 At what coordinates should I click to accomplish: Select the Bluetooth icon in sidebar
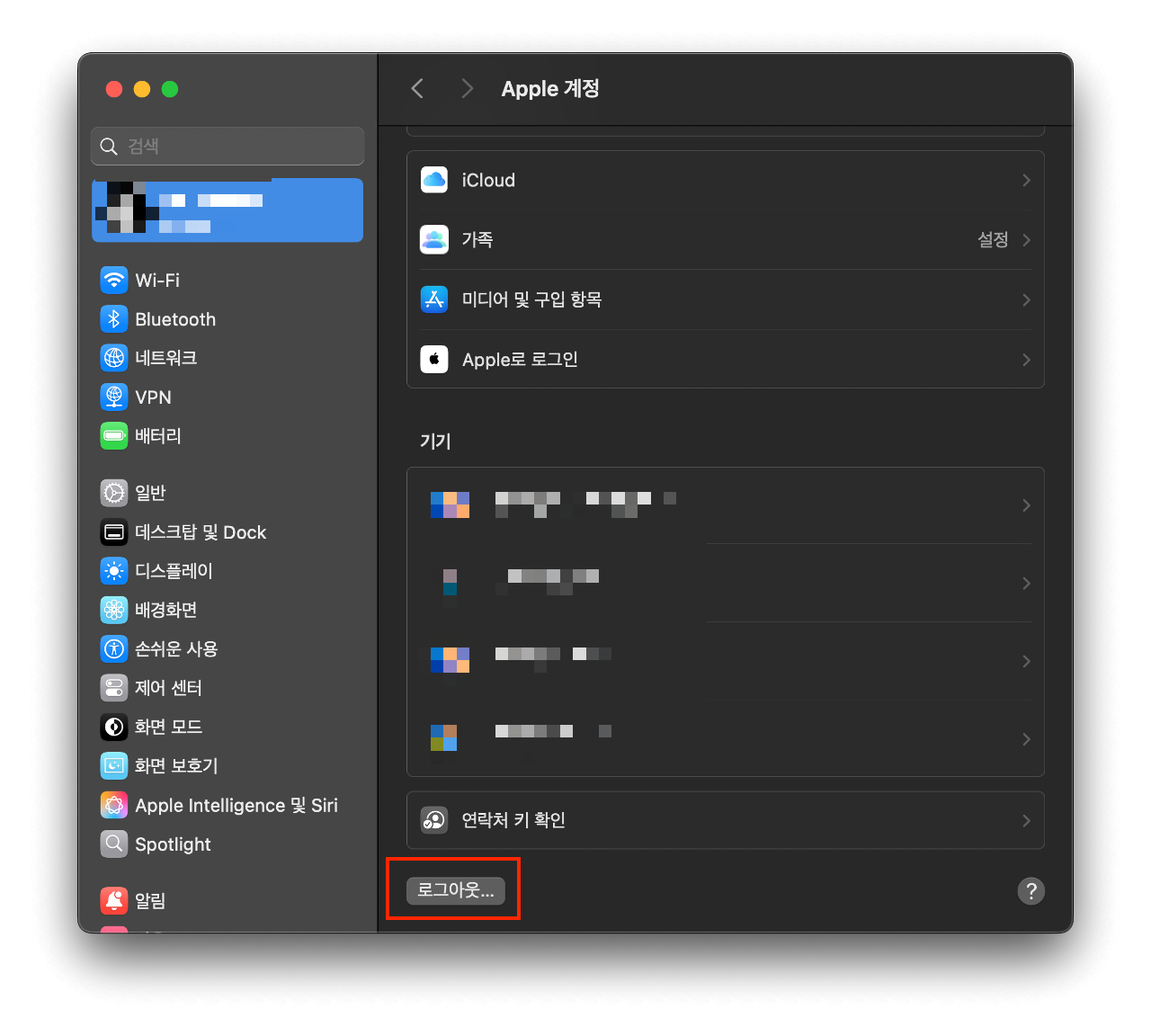click(x=114, y=319)
